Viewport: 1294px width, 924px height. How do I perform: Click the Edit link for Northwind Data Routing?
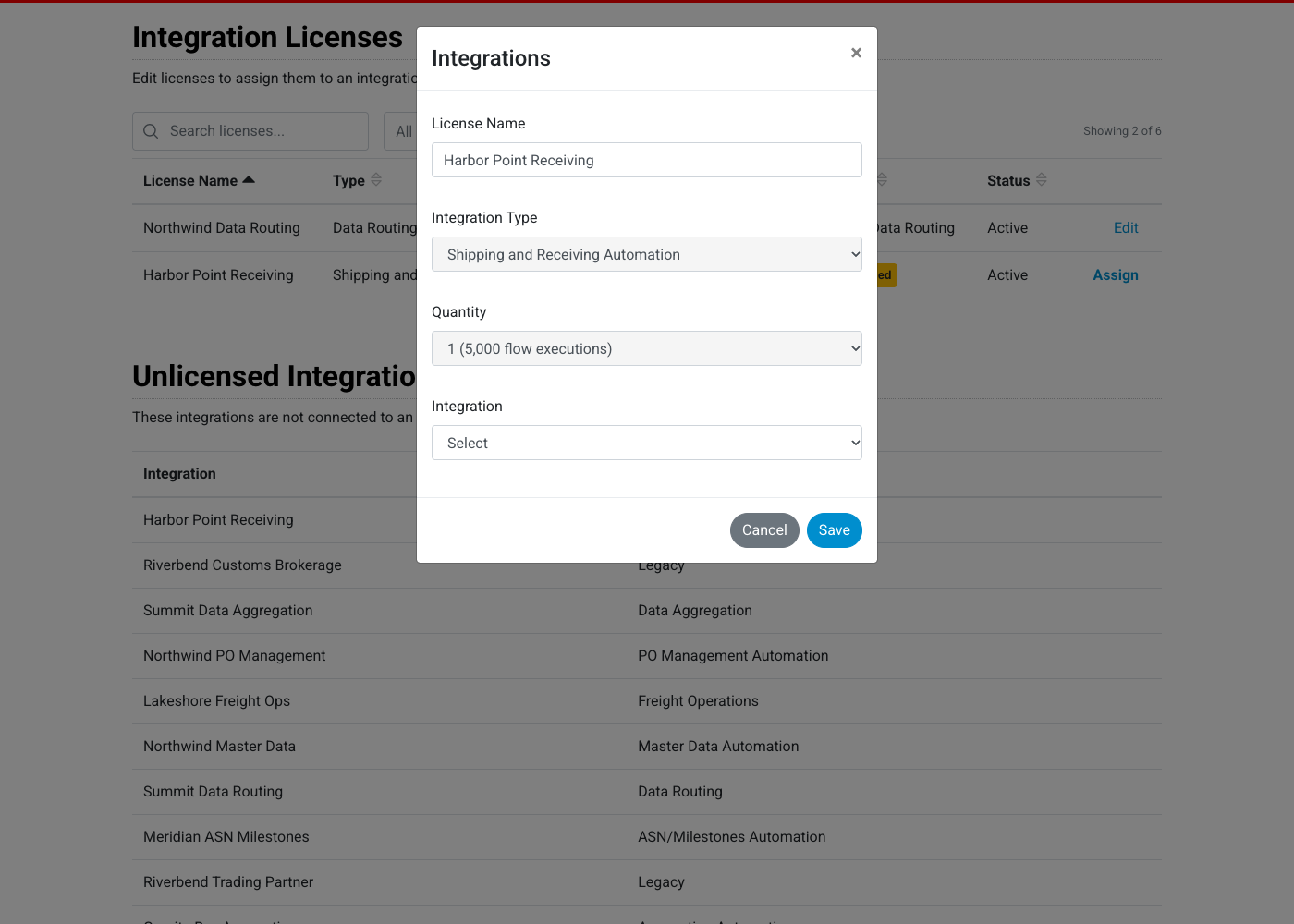1126,228
